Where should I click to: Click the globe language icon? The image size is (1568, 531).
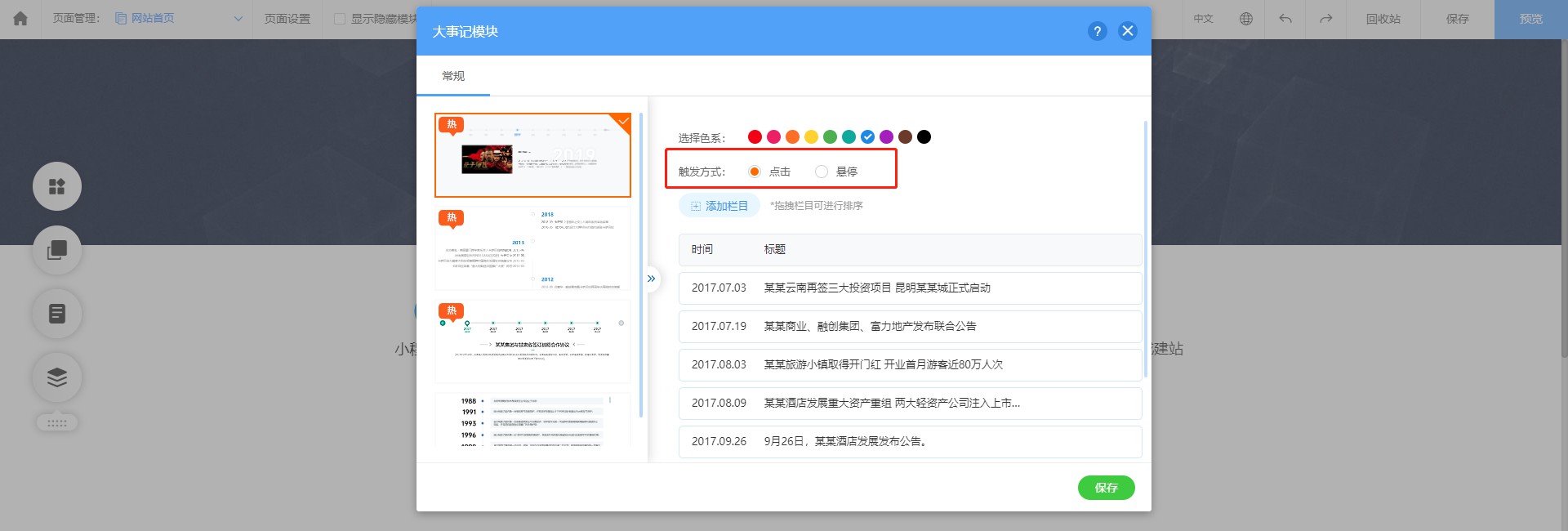1245,19
